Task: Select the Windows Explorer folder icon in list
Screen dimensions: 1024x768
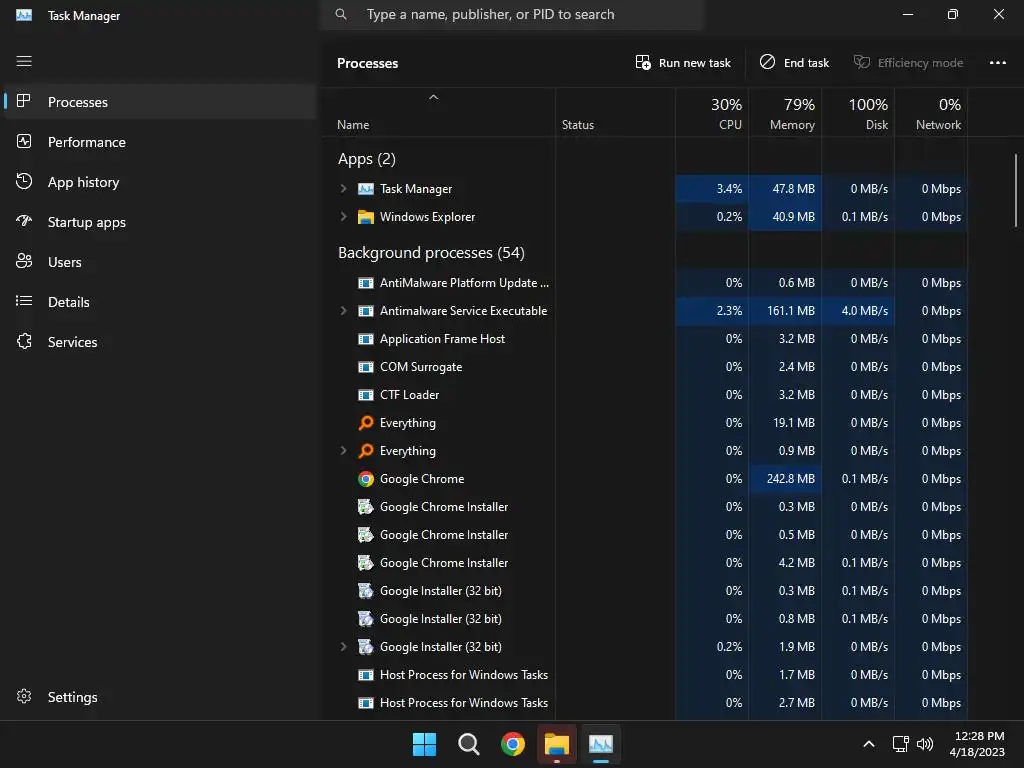Action: pyautogui.click(x=366, y=217)
